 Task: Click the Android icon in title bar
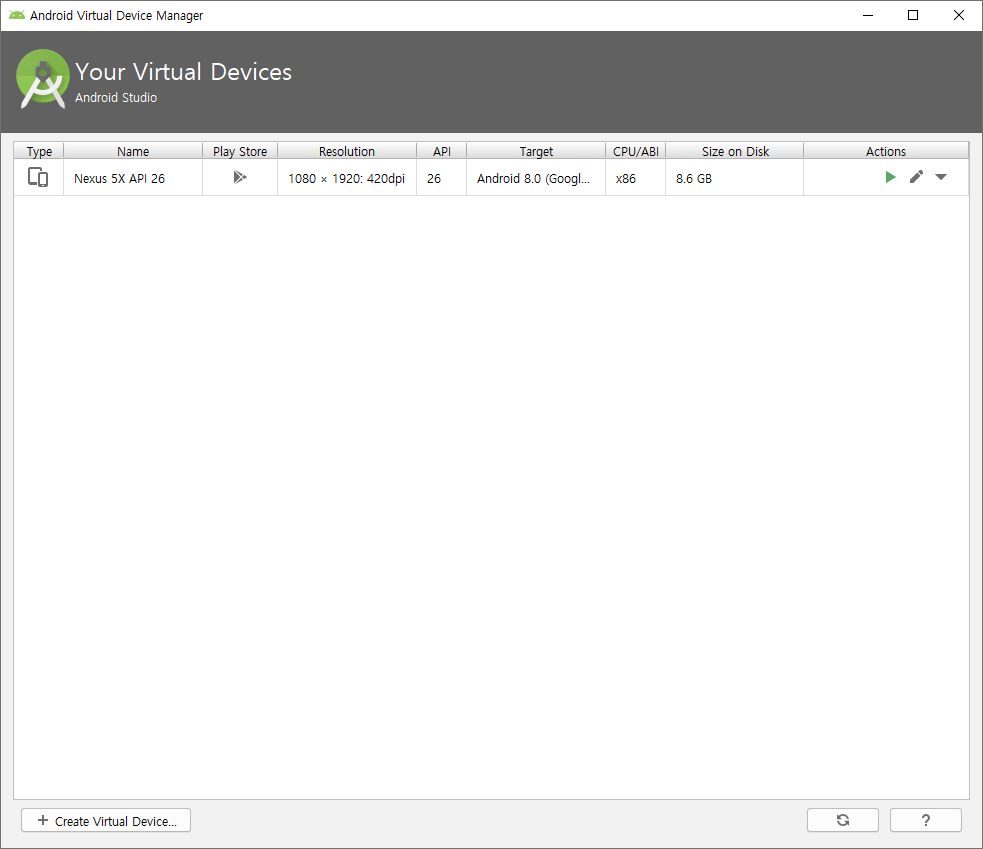coord(17,15)
